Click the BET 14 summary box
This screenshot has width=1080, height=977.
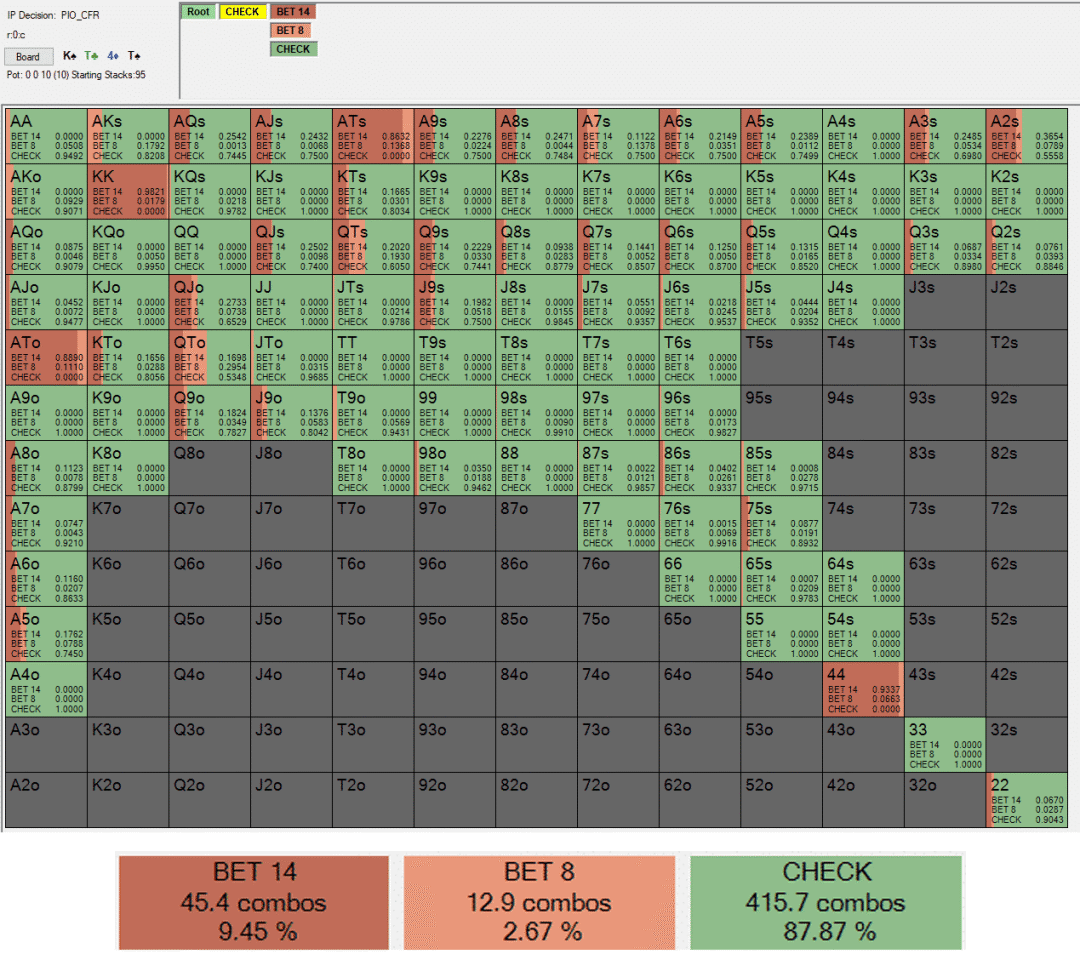[254, 902]
